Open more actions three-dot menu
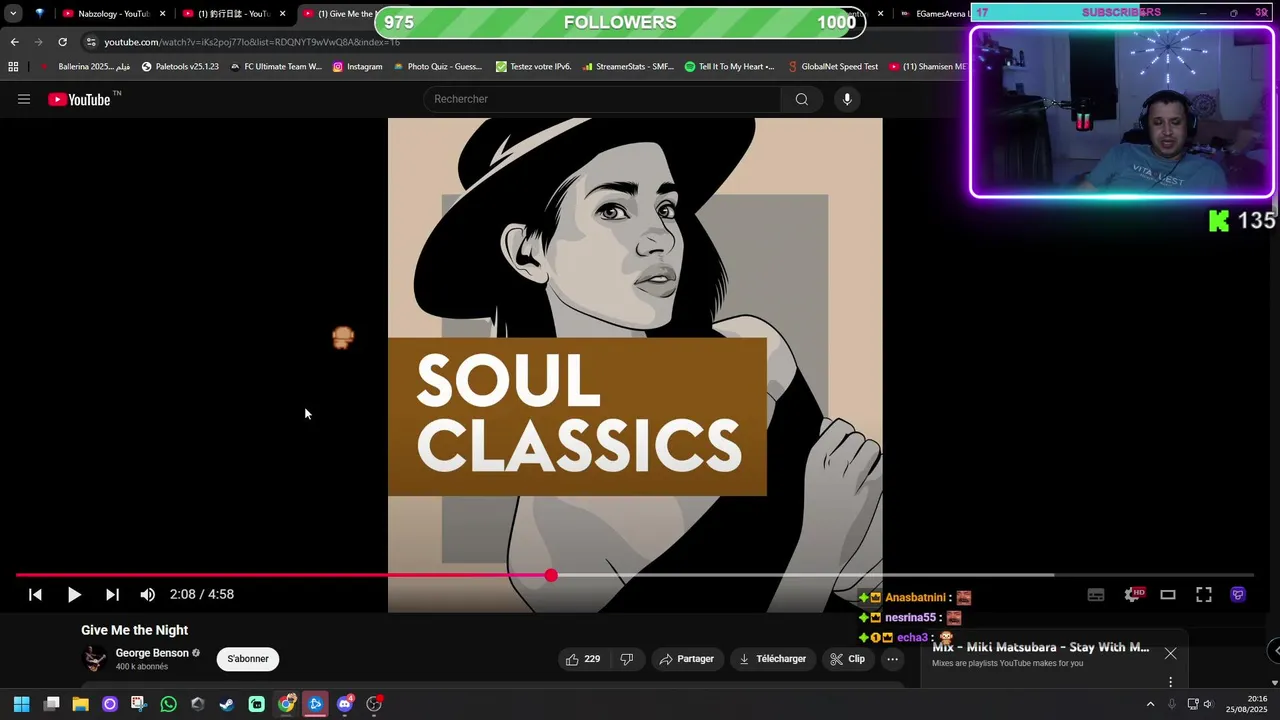This screenshot has width=1280, height=720. 893,659
